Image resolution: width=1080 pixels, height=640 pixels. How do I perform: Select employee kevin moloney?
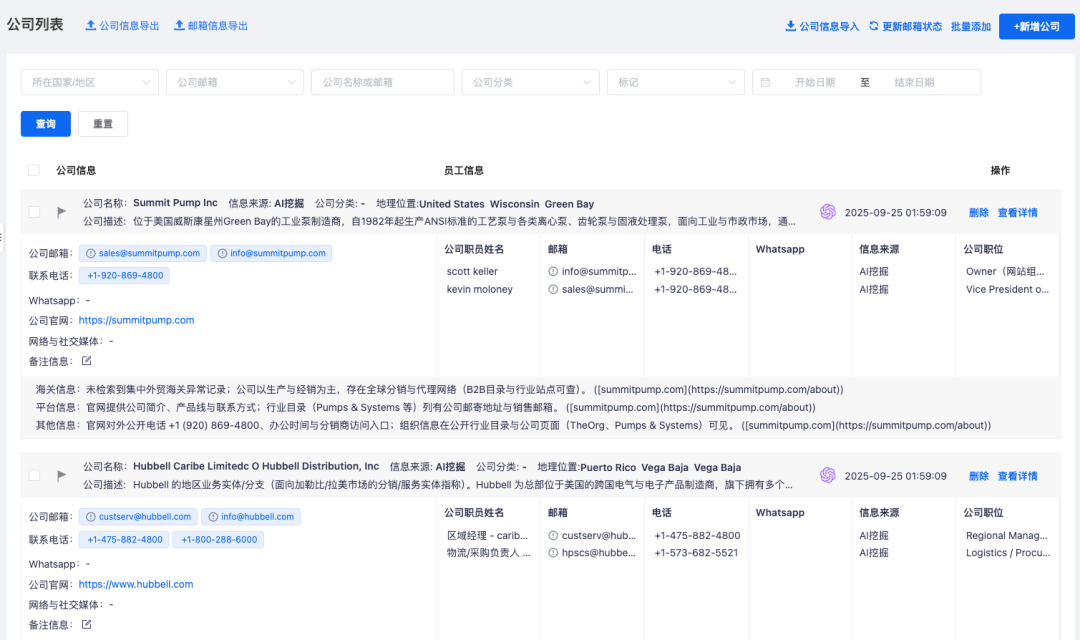coord(479,289)
